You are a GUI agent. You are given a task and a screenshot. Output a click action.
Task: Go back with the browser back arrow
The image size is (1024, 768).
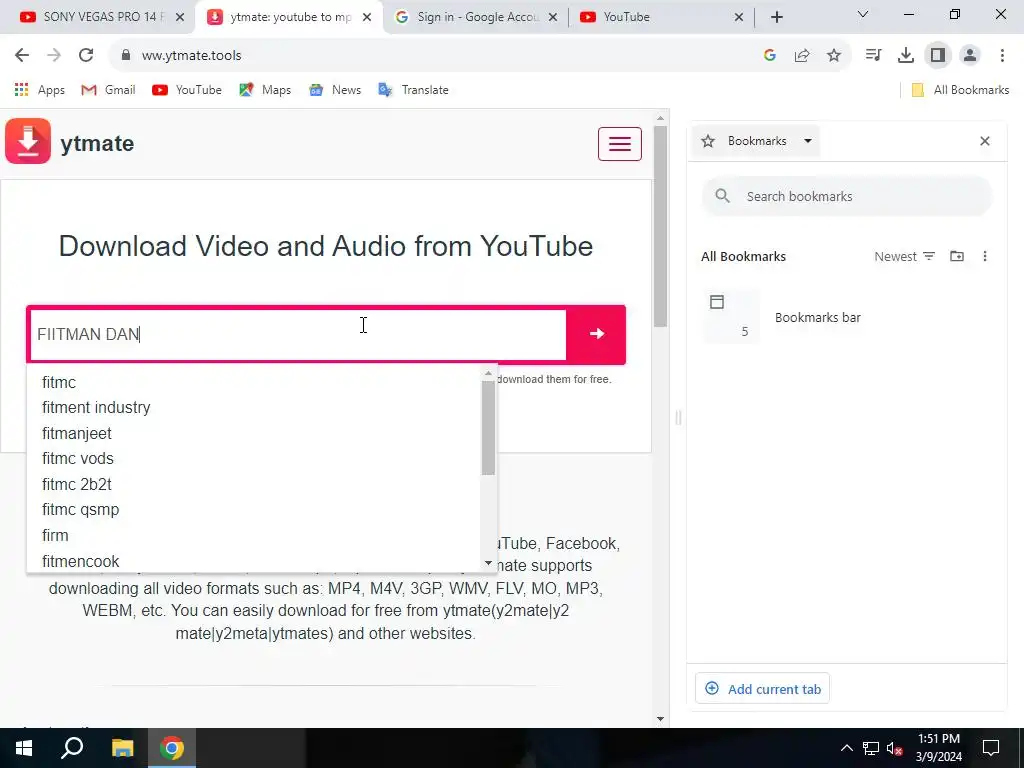tap(22, 56)
